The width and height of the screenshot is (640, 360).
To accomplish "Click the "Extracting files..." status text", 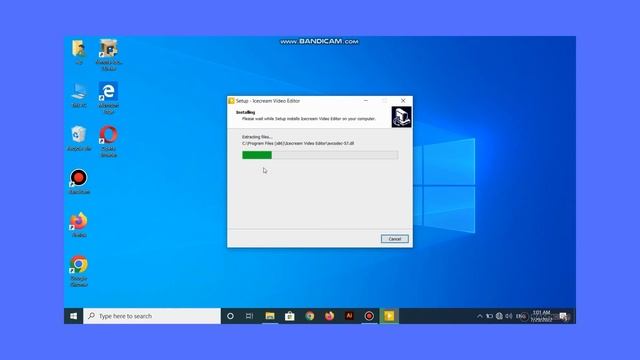I will (257, 137).
